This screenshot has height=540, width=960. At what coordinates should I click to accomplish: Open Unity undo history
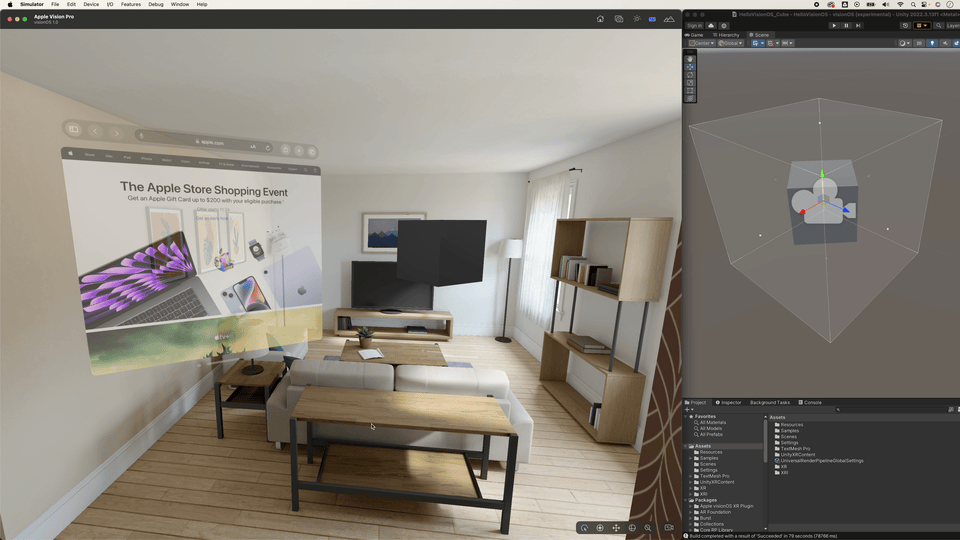click(x=905, y=26)
